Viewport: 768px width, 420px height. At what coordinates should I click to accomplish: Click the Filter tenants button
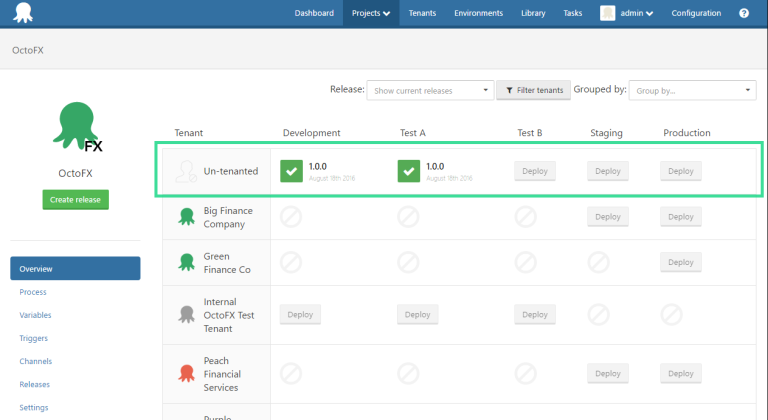(533, 90)
